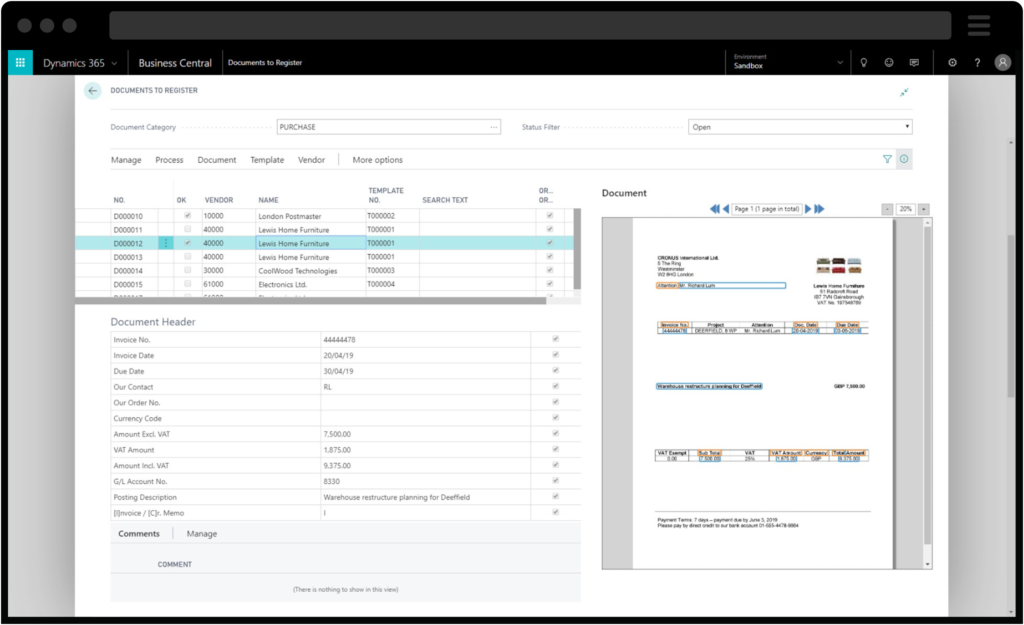Enable the OK checkbox for row D000010

[186, 215]
